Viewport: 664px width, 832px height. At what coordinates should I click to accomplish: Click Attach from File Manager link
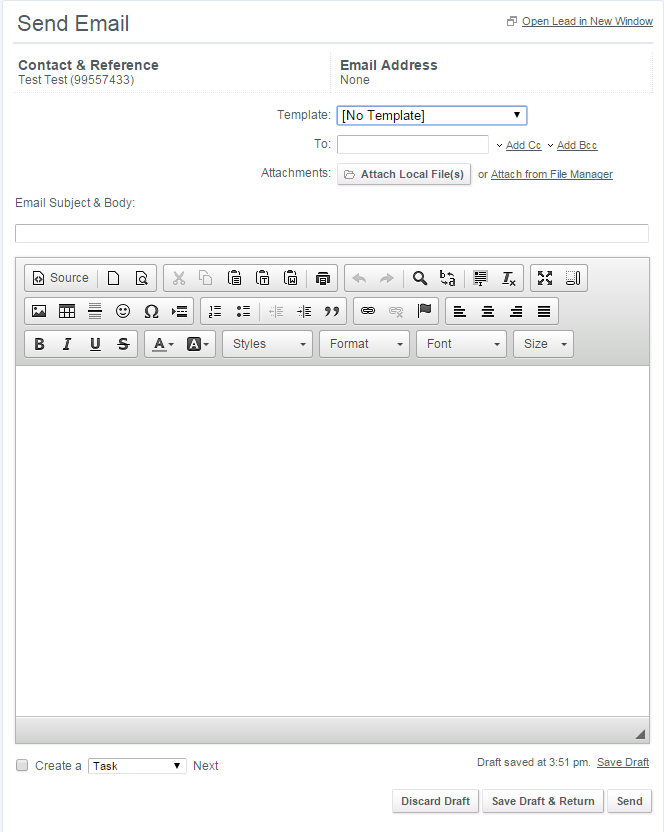(x=551, y=174)
